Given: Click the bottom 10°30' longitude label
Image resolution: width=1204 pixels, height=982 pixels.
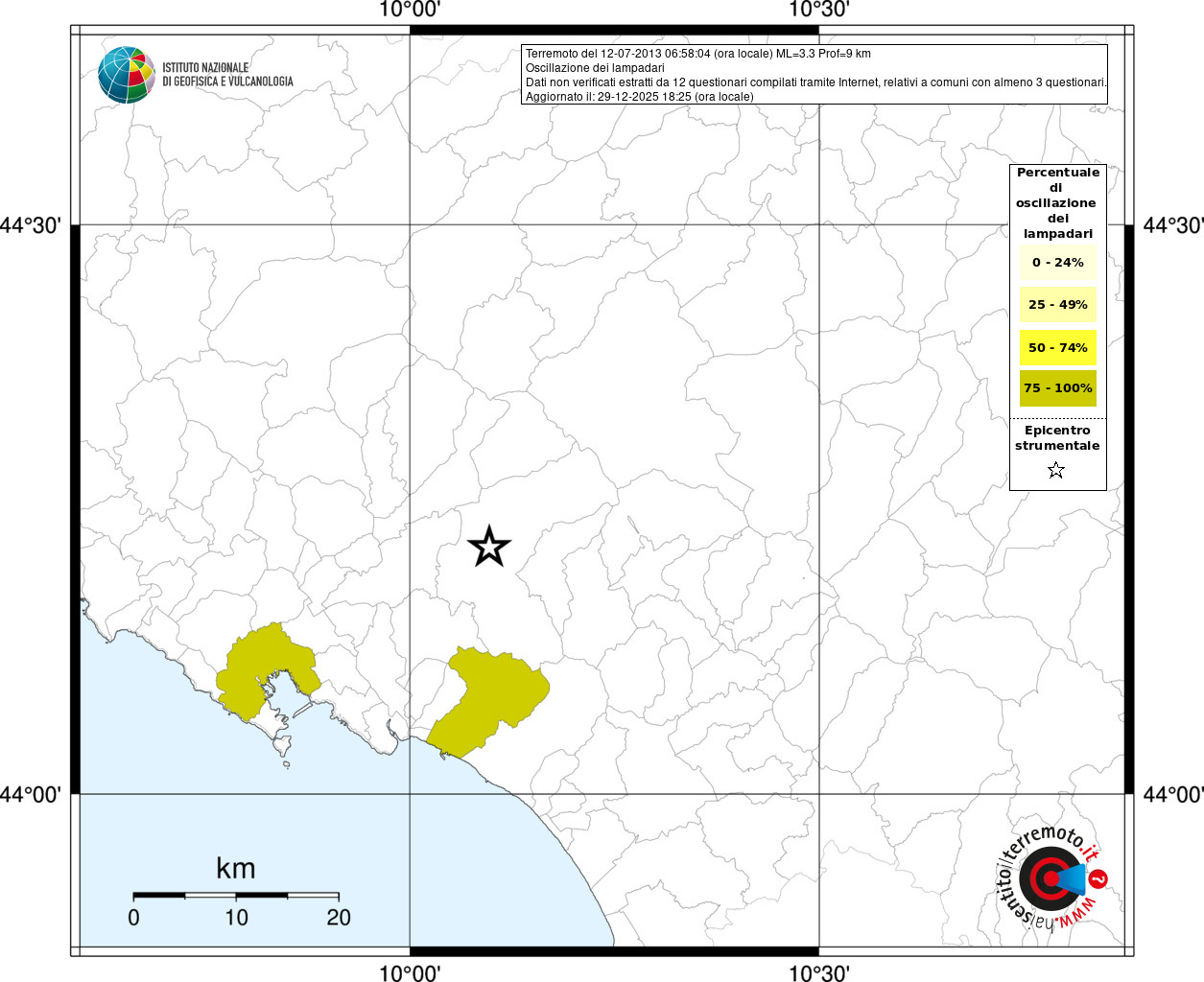Looking at the screenshot, I should pos(819,972).
